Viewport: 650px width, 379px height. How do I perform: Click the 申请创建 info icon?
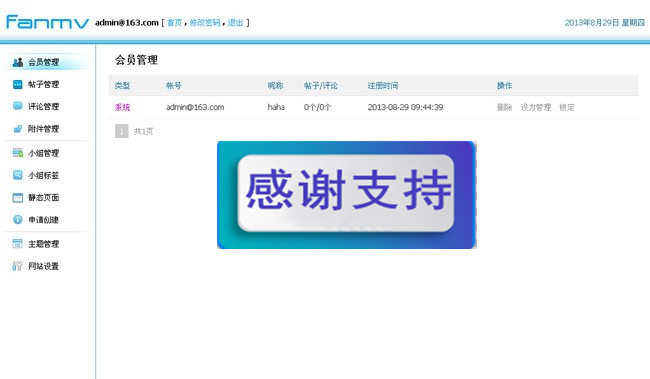pos(17,220)
